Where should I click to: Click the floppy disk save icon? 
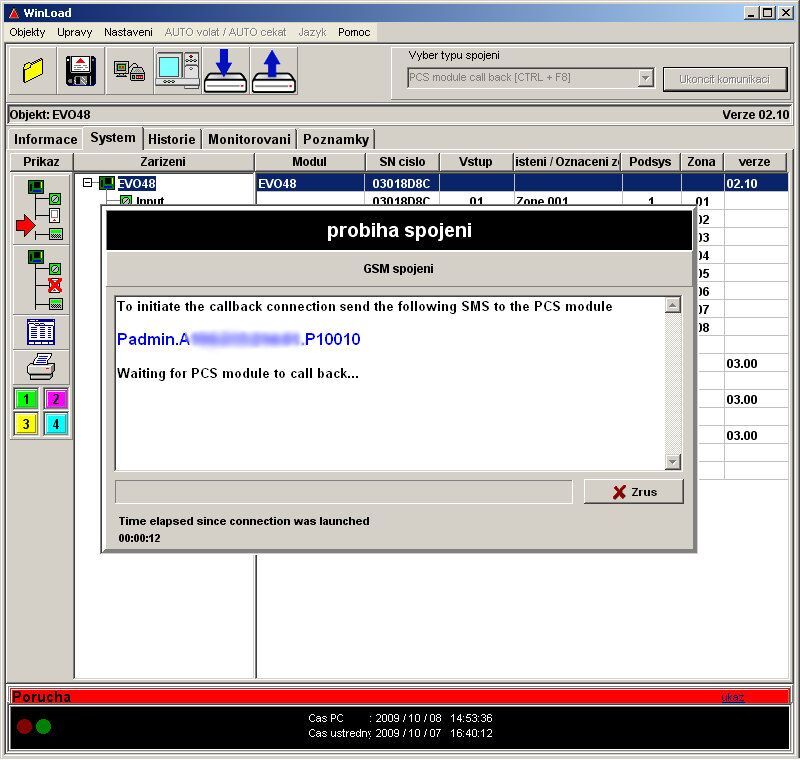[x=81, y=71]
